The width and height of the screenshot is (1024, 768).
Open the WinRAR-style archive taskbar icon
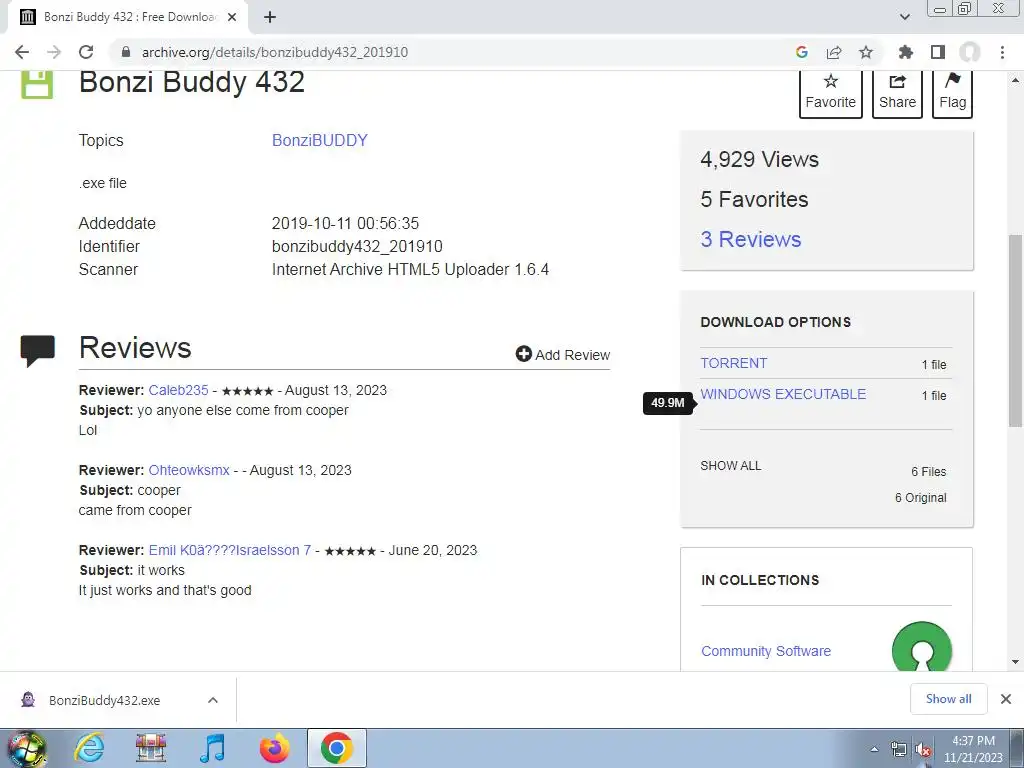pos(151,748)
